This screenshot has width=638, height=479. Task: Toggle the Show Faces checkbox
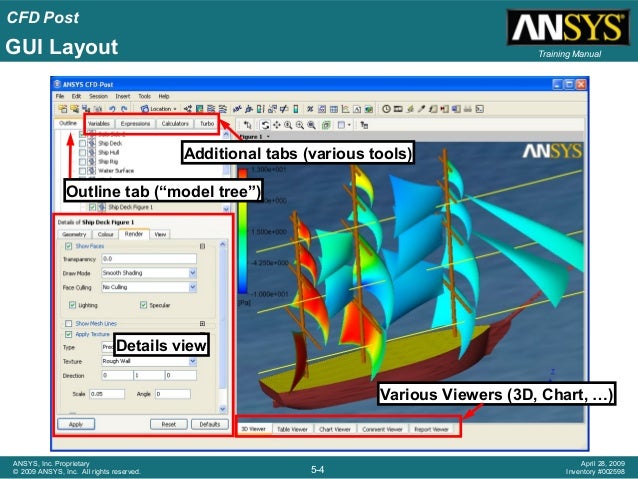68,246
